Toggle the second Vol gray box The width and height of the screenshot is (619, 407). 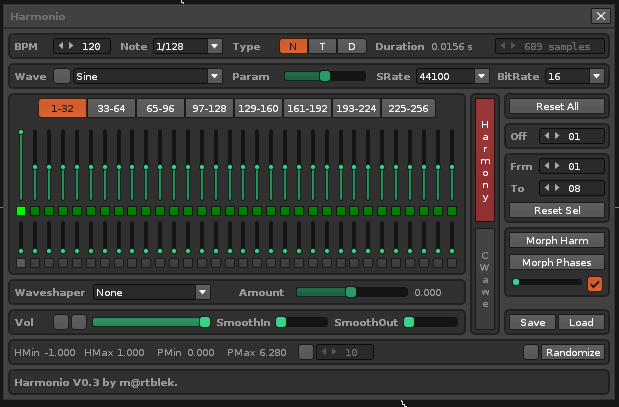tap(79, 322)
